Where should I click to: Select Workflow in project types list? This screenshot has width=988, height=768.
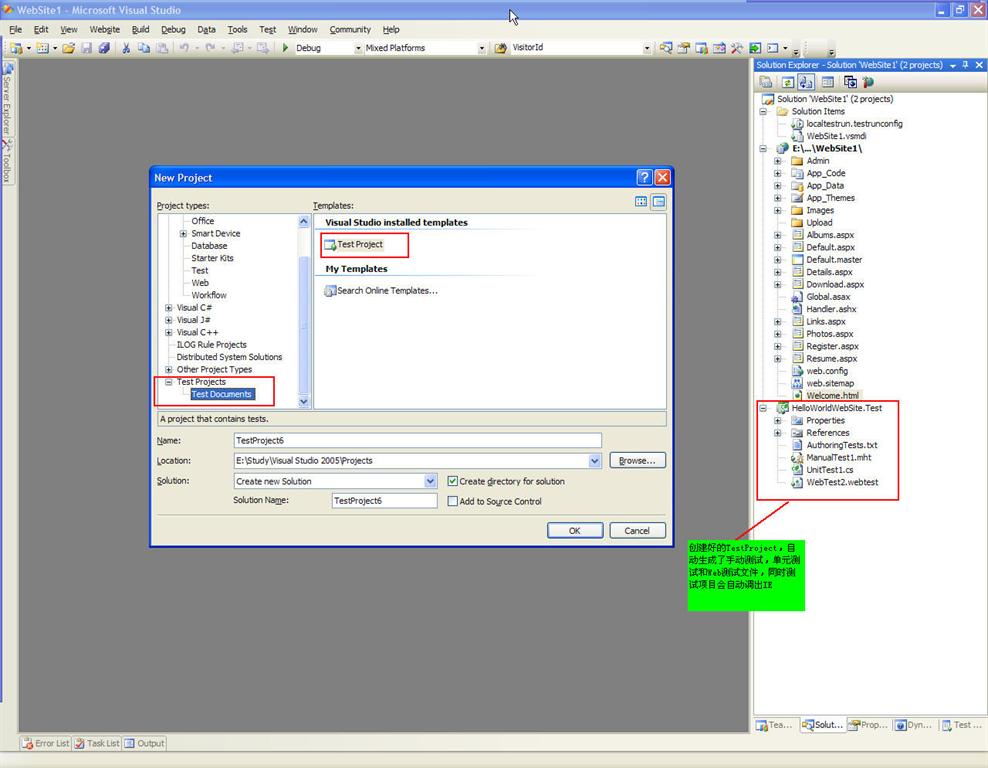tap(209, 295)
